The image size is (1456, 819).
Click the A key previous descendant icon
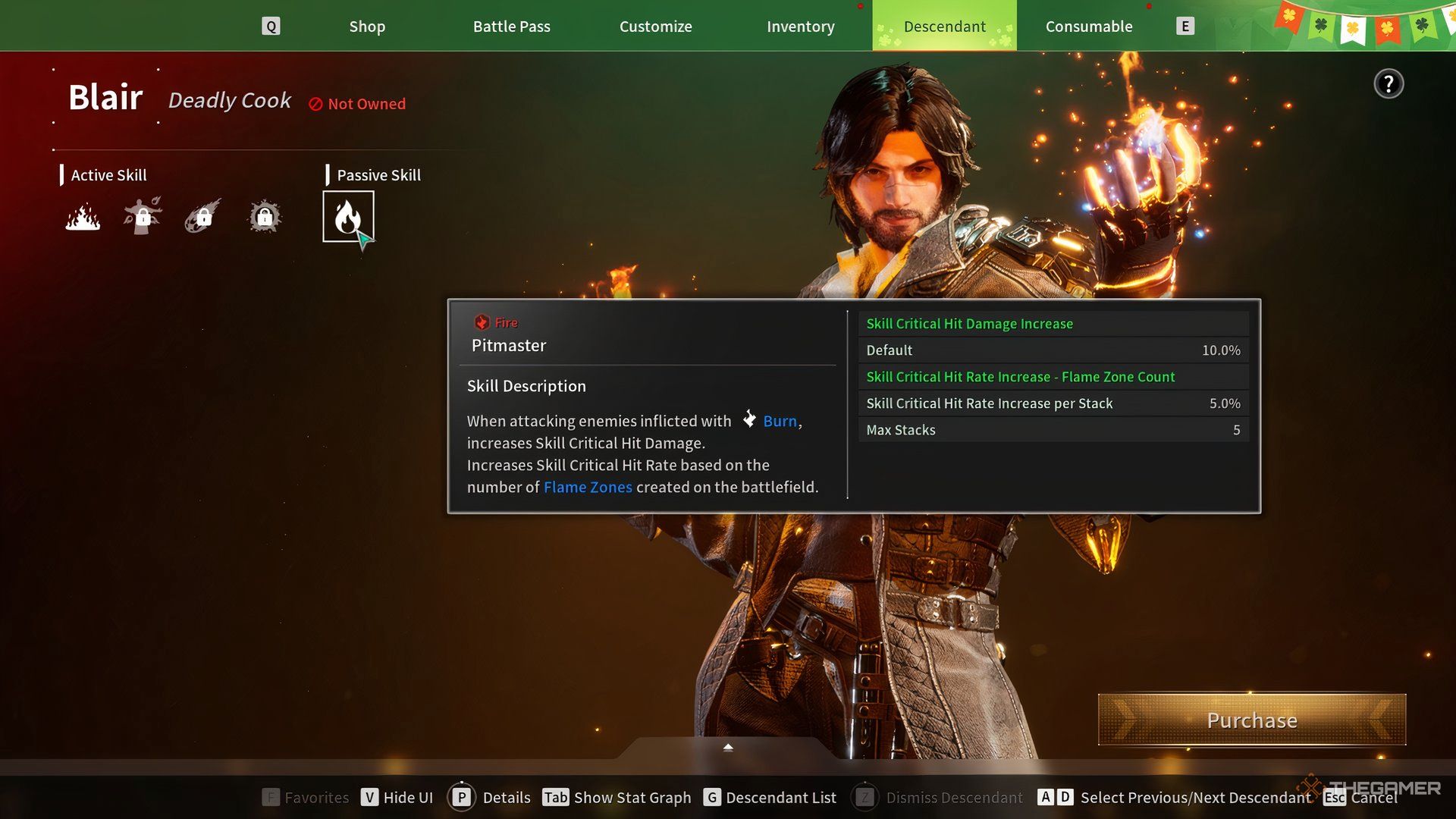(x=1046, y=797)
